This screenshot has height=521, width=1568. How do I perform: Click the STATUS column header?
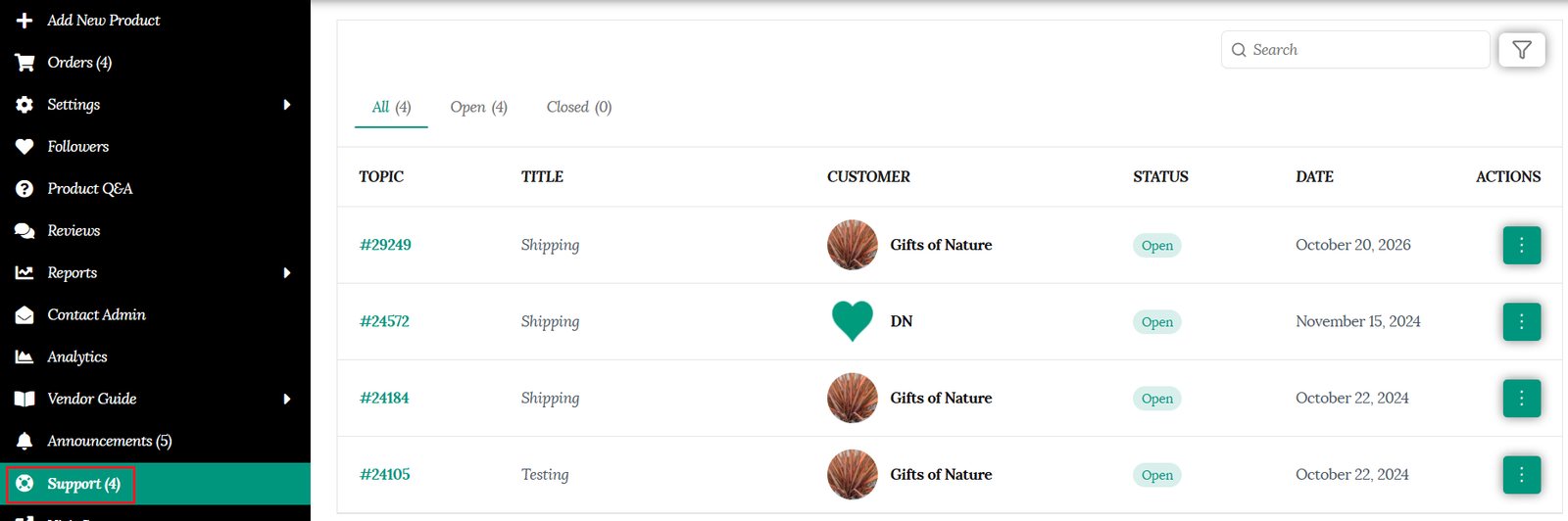[x=1160, y=176]
